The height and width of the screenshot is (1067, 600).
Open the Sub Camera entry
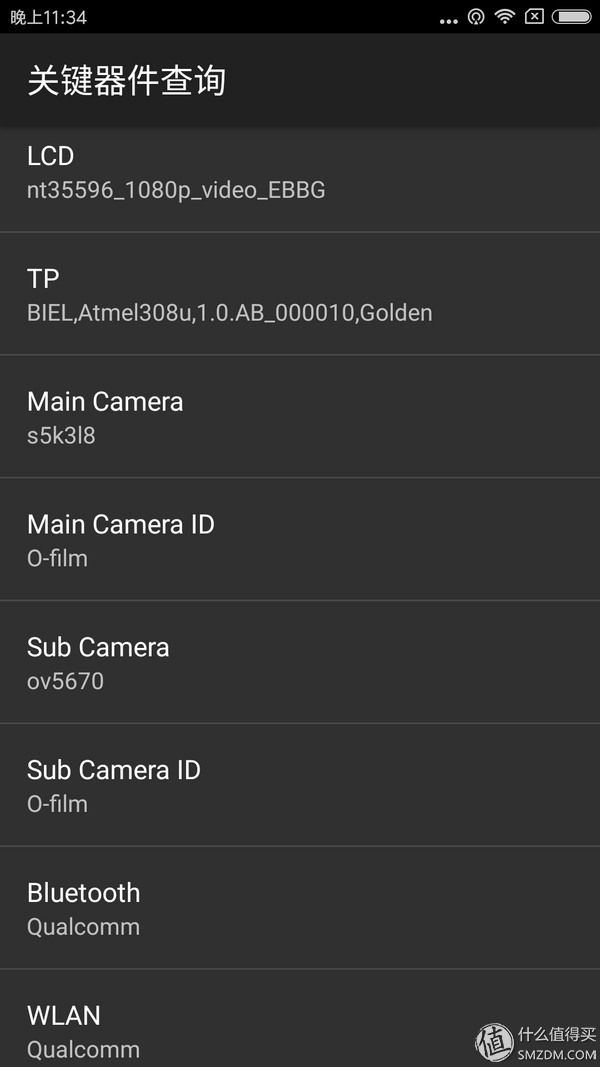point(300,662)
